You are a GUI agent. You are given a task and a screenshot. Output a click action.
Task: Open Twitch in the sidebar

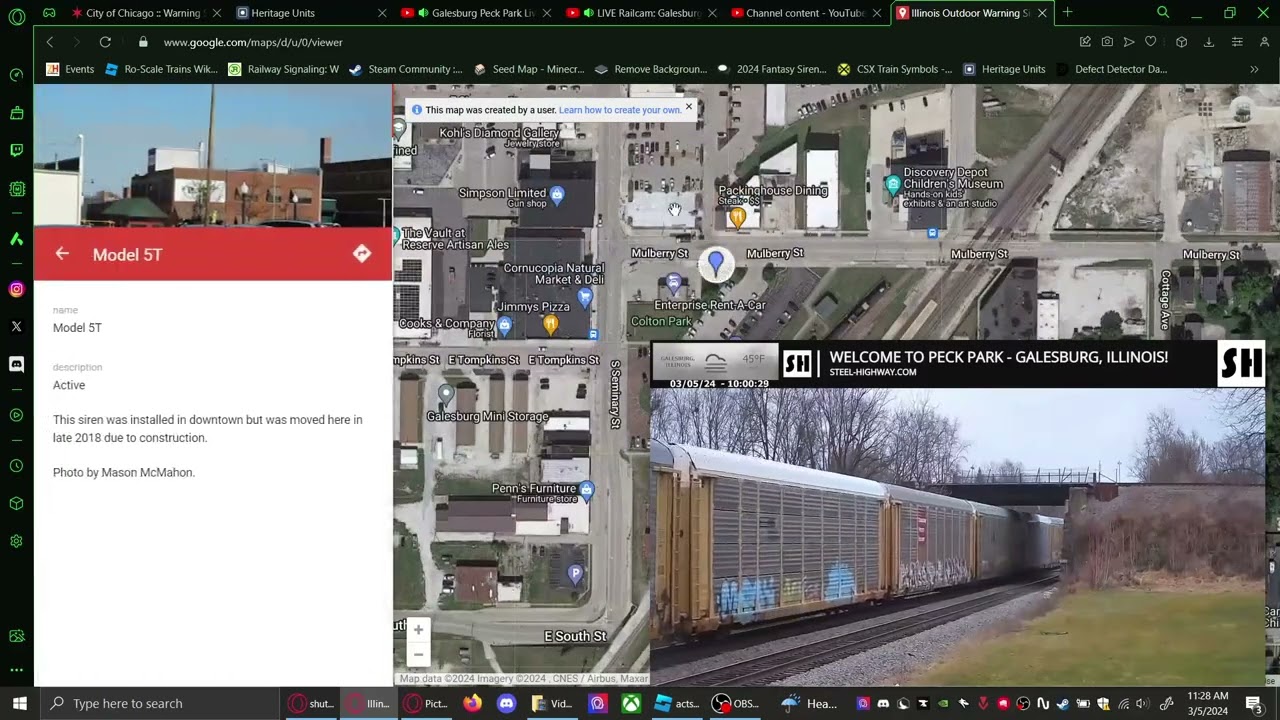coord(16,150)
